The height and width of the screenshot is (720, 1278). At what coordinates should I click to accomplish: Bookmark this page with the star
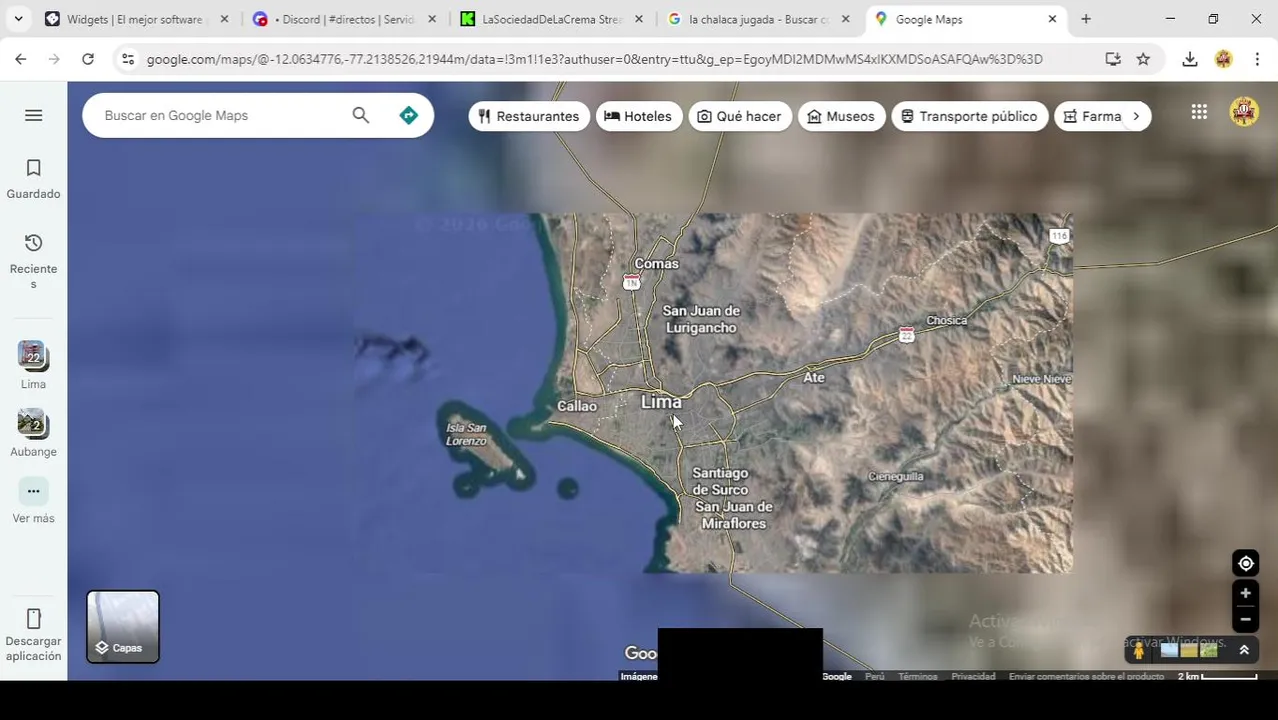1143,59
